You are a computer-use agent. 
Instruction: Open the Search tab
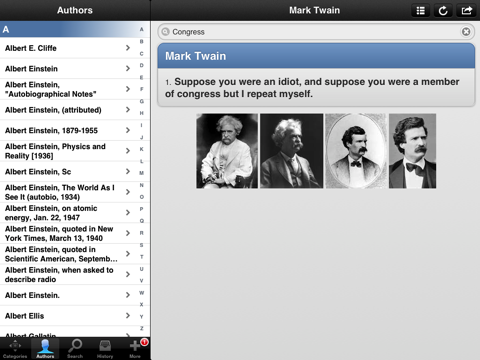point(75,349)
